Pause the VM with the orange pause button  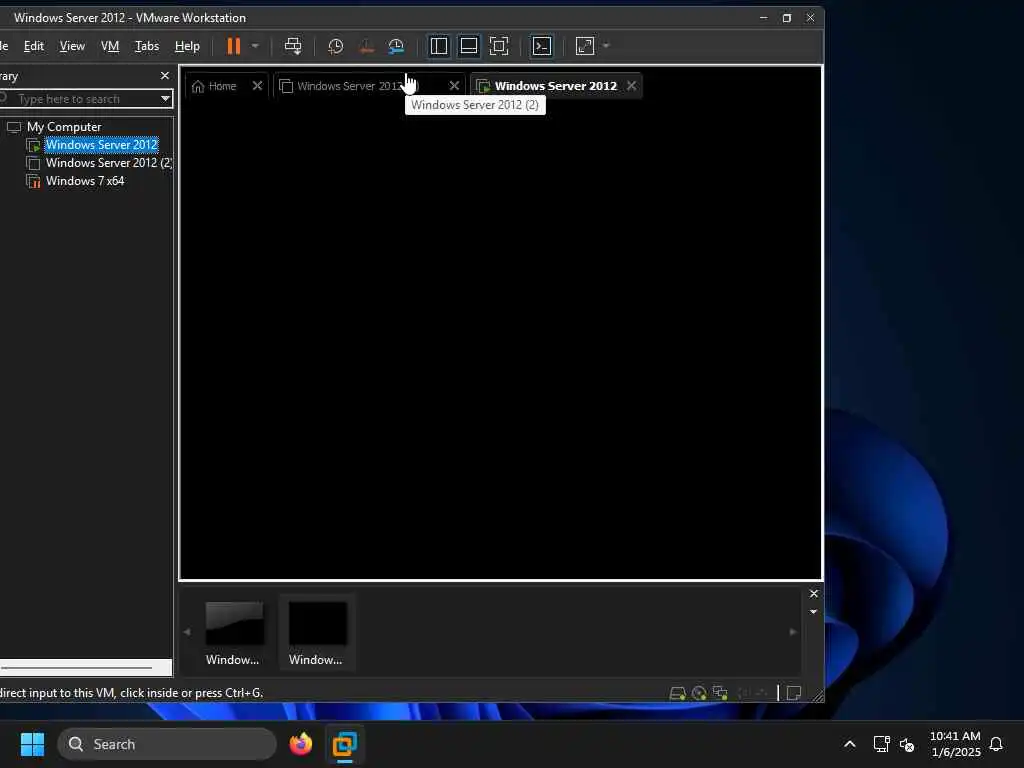pos(233,46)
